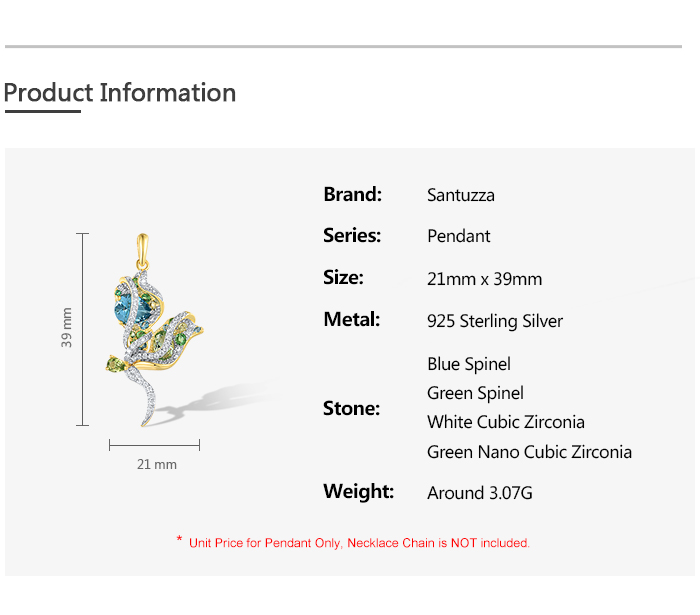Viewport: 700px width, 615px height.
Task: Click the Metal label
Action: 351,320
